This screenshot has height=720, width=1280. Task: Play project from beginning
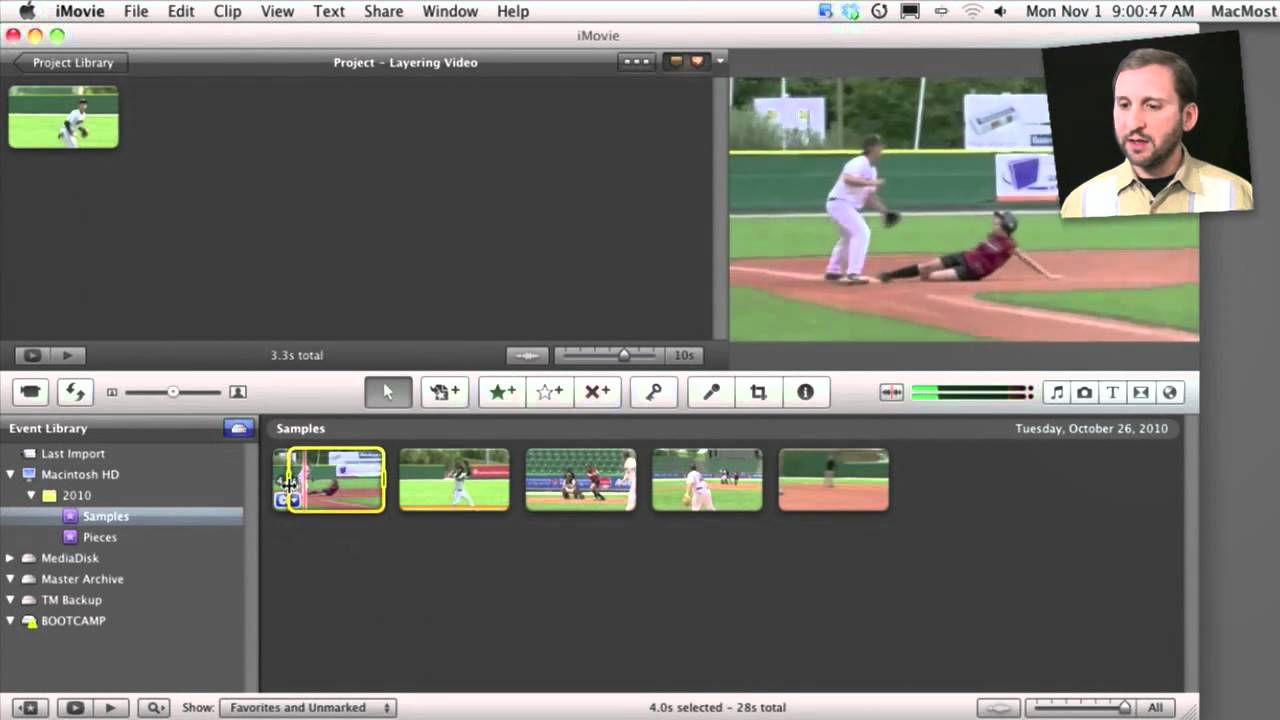(x=68, y=355)
